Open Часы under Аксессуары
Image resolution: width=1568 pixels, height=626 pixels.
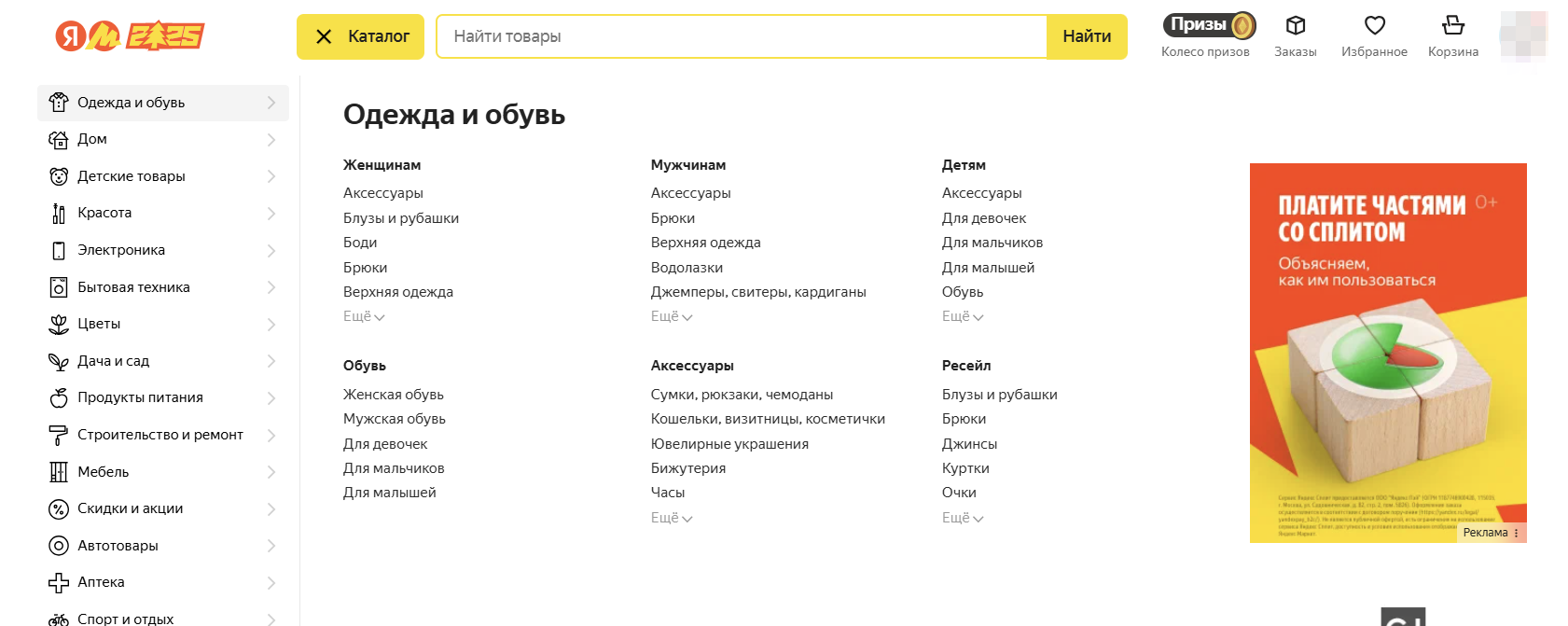pyautogui.click(x=668, y=493)
